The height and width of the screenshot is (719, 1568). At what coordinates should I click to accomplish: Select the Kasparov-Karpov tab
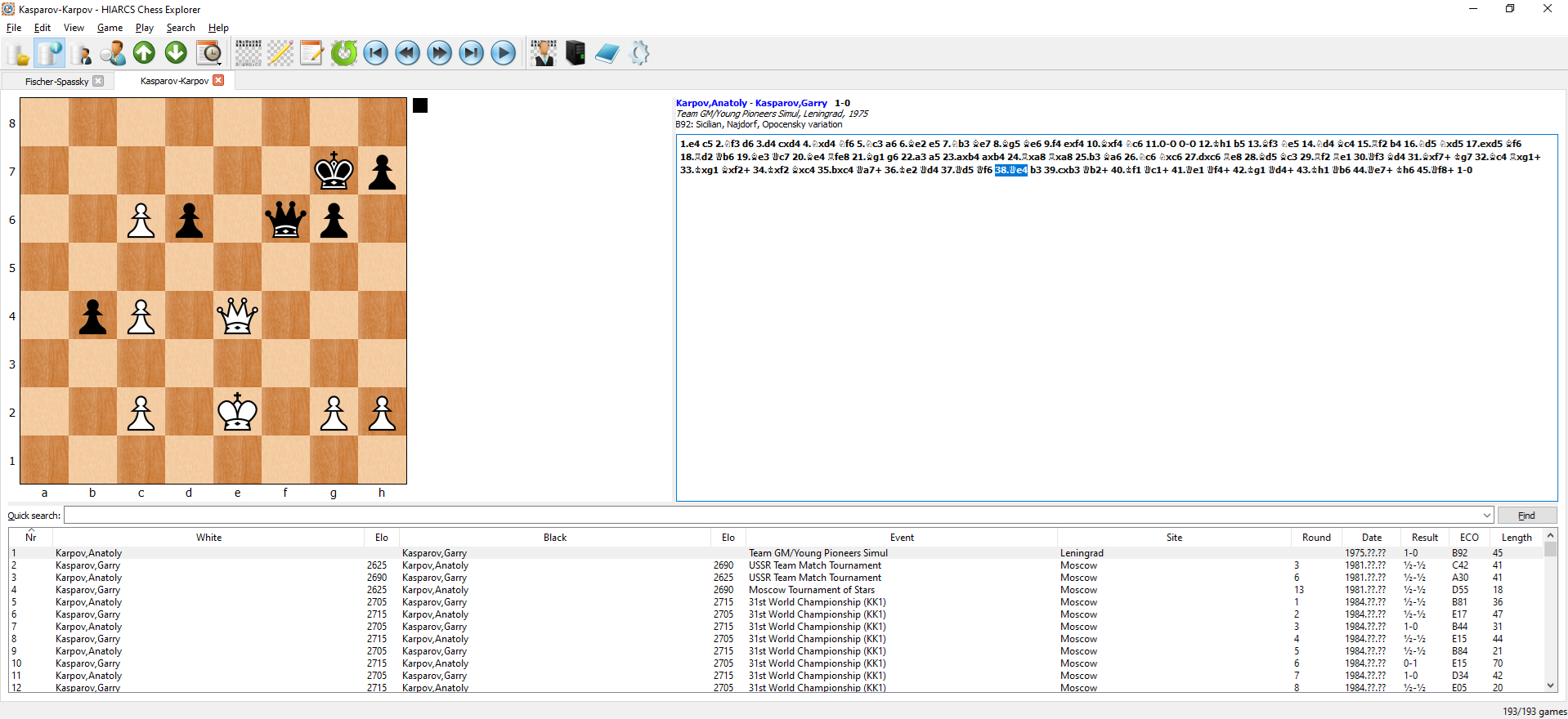click(174, 81)
